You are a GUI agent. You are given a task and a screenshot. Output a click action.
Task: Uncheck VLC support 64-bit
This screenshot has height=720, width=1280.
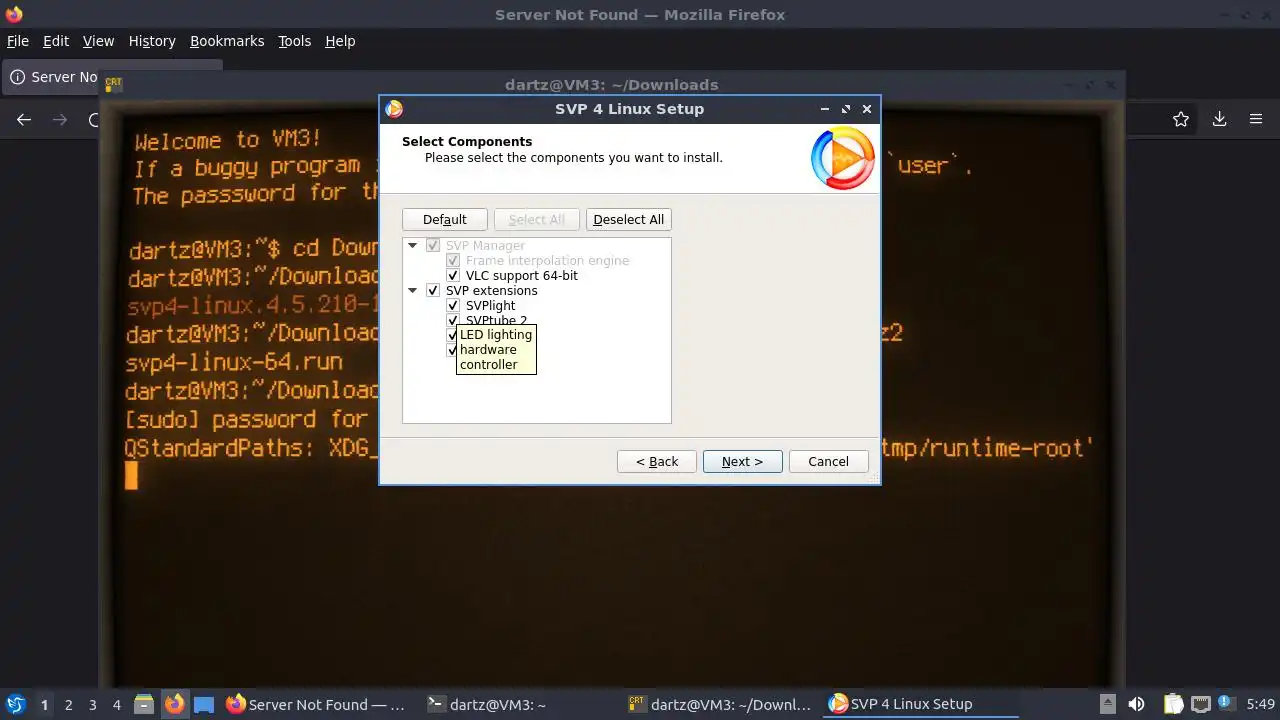453,276
